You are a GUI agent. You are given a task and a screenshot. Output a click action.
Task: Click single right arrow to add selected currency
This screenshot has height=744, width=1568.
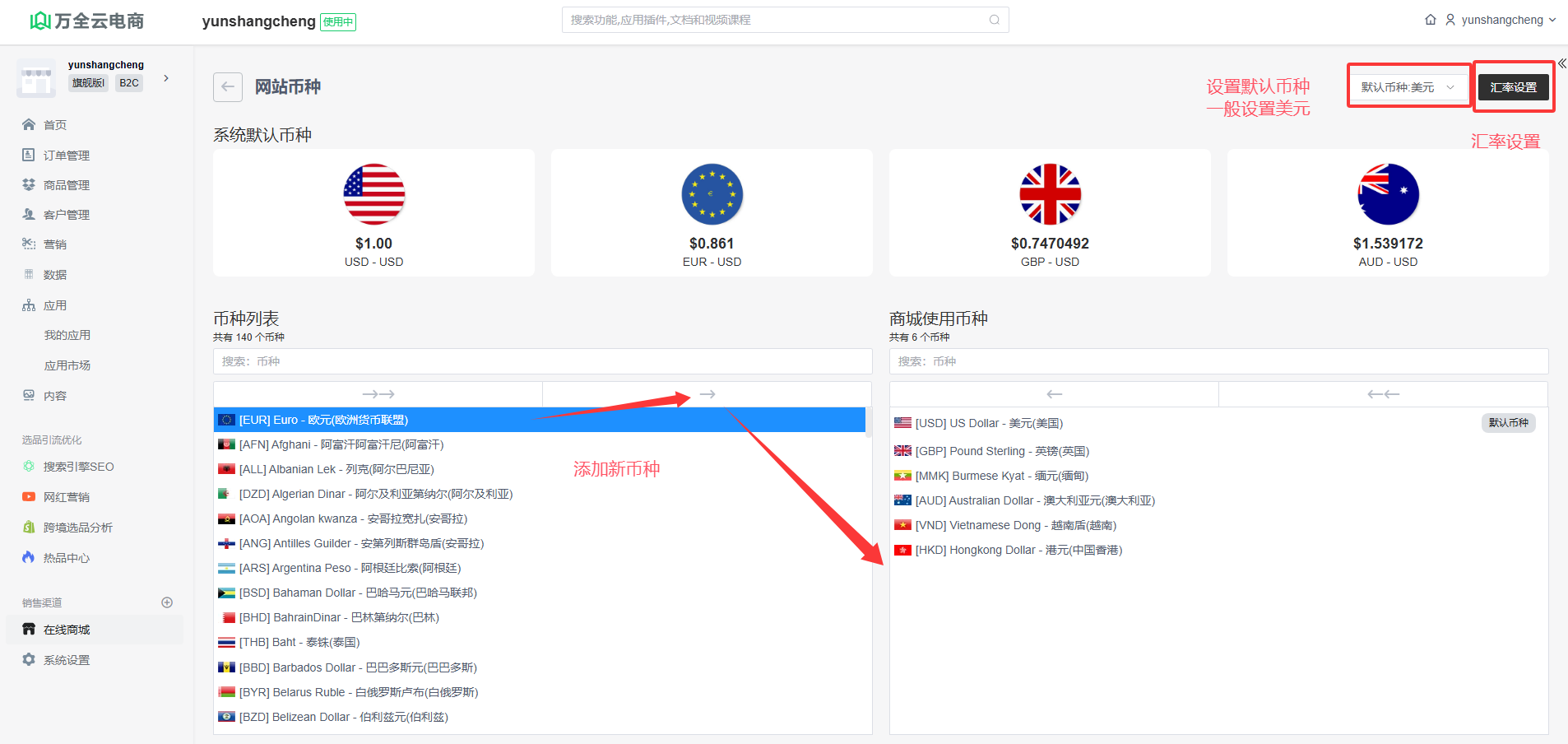pyautogui.click(x=707, y=394)
